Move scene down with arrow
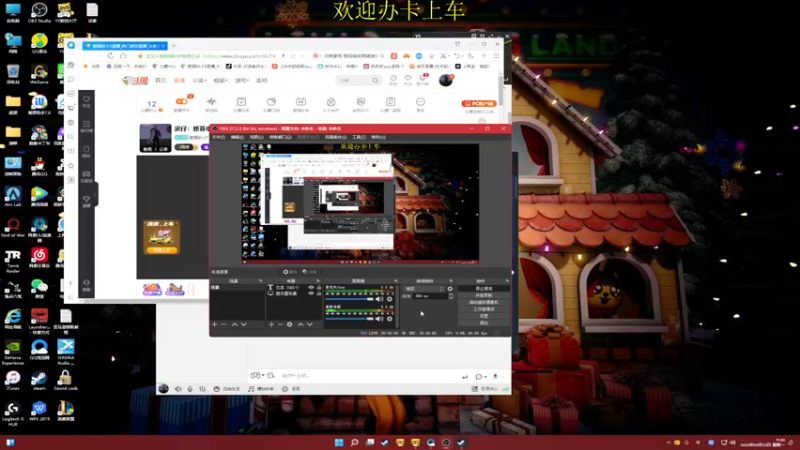Viewport: 800px width, 450px height. tap(244, 324)
